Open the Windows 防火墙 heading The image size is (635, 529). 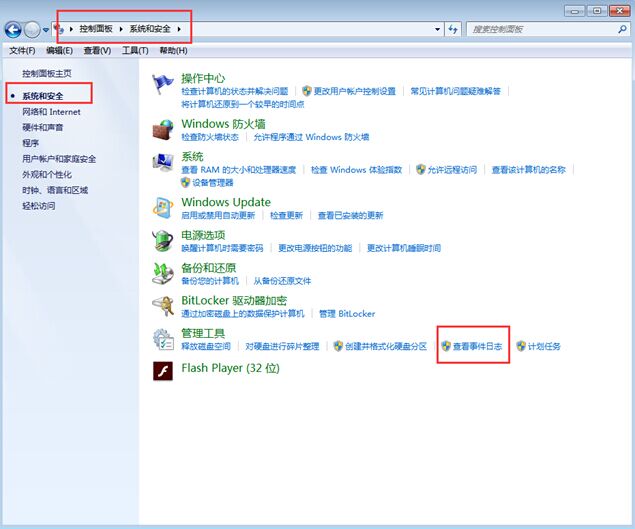[223, 124]
